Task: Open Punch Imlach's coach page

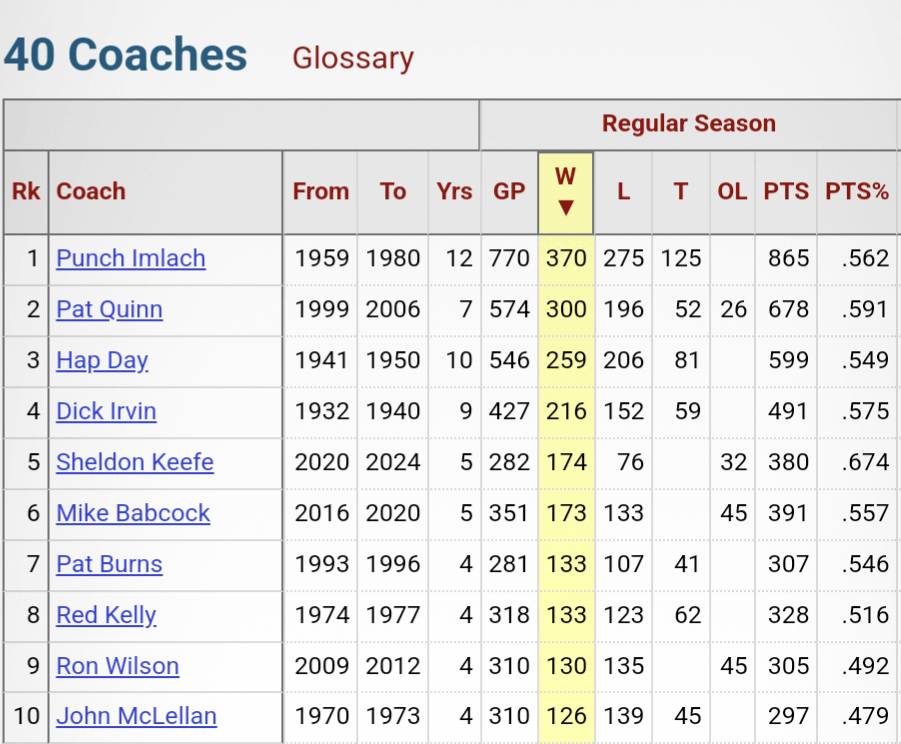Action: tap(131, 258)
